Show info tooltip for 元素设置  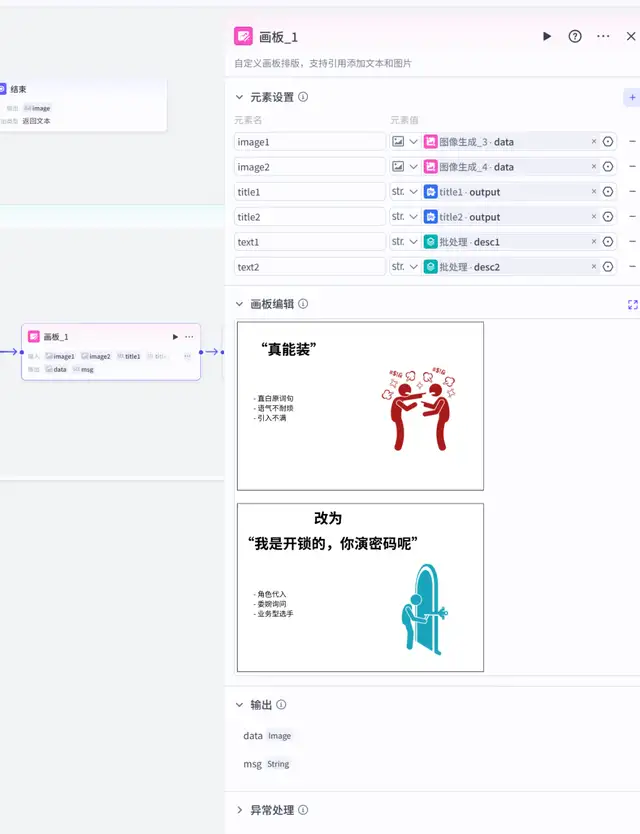coord(303,97)
